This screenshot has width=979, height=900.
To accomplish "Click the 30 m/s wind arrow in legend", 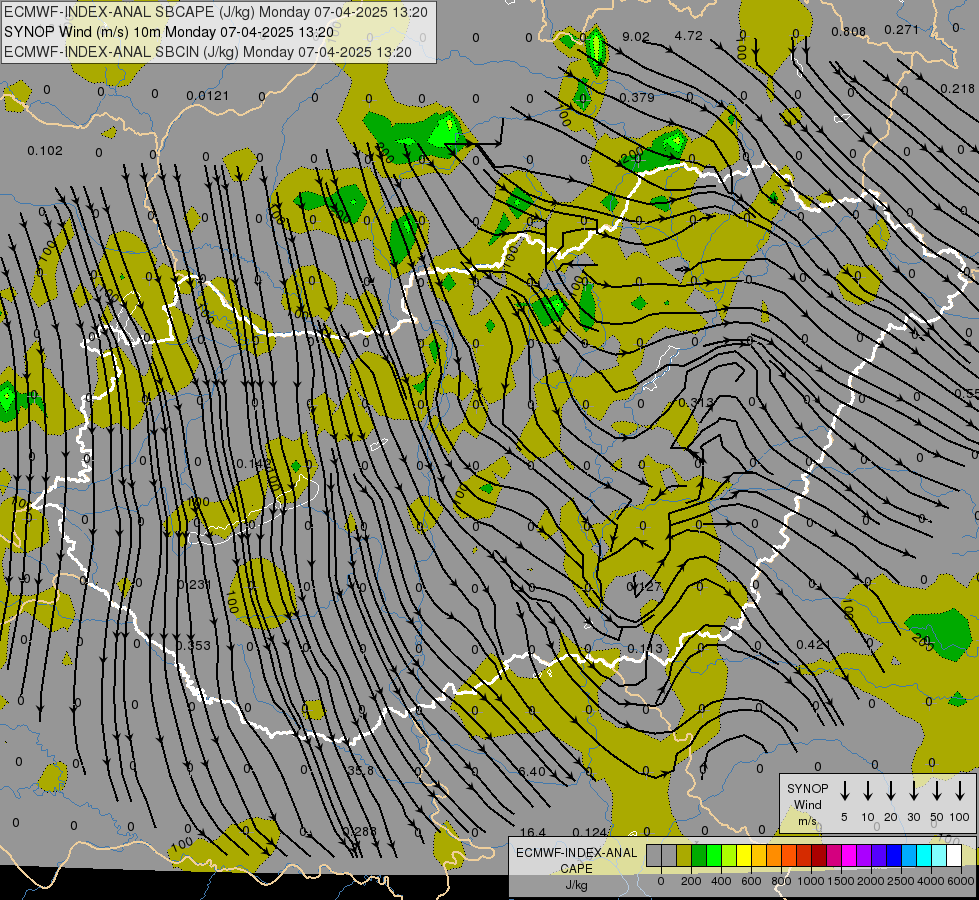I will 913,791.
